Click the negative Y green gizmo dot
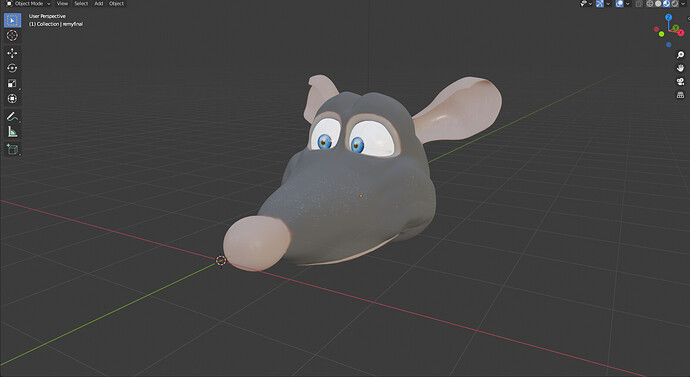This screenshot has width=690, height=377. point(661,34)
